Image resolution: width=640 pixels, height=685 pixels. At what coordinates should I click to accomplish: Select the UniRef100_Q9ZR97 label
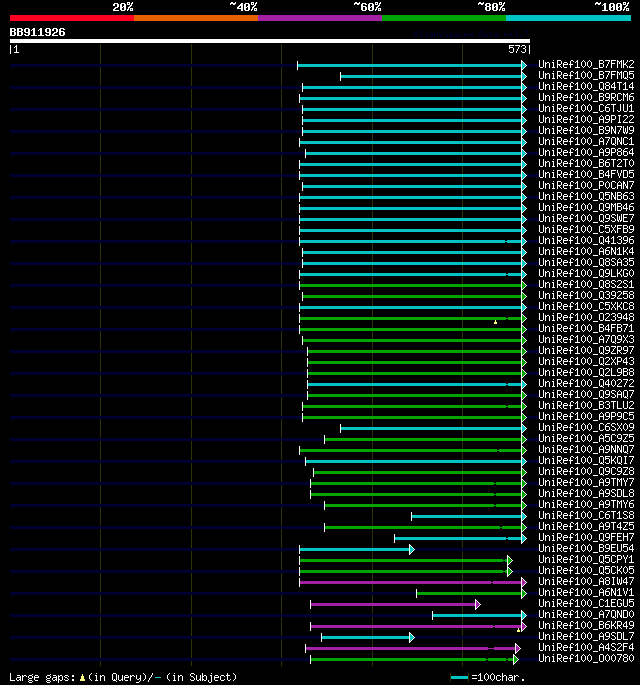pyautogui.click(x=586, y=350)
